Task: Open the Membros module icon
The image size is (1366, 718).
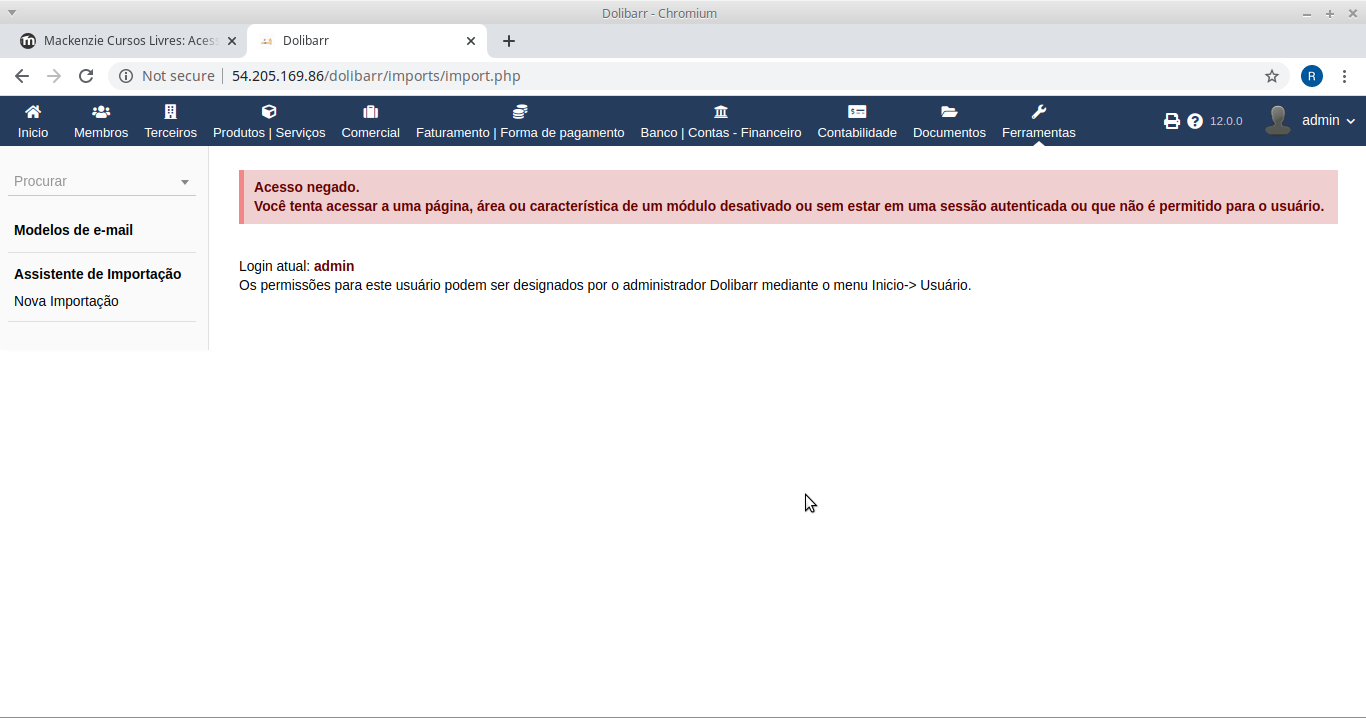Action: click(101, 112)
